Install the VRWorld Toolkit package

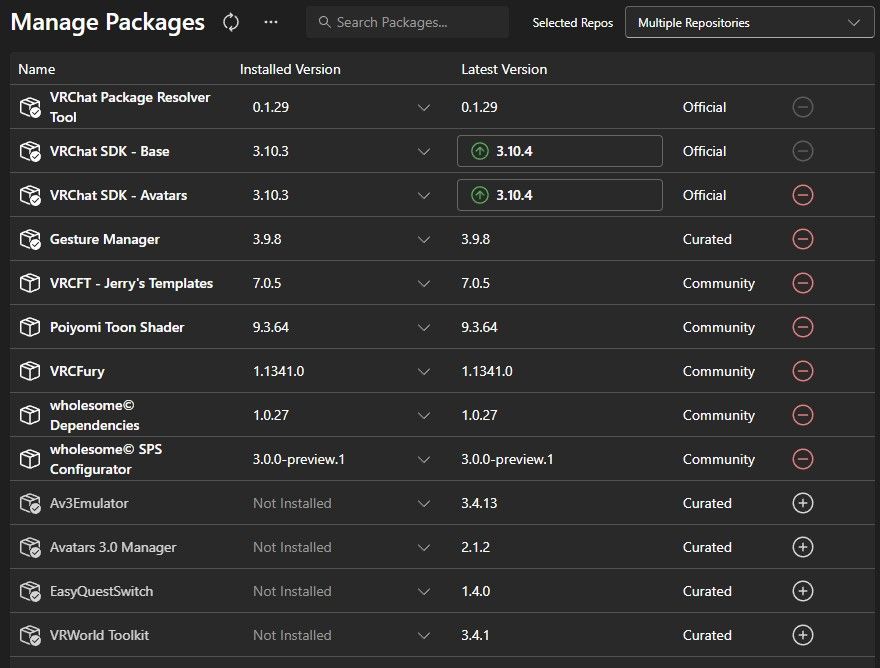coord(803,635)
